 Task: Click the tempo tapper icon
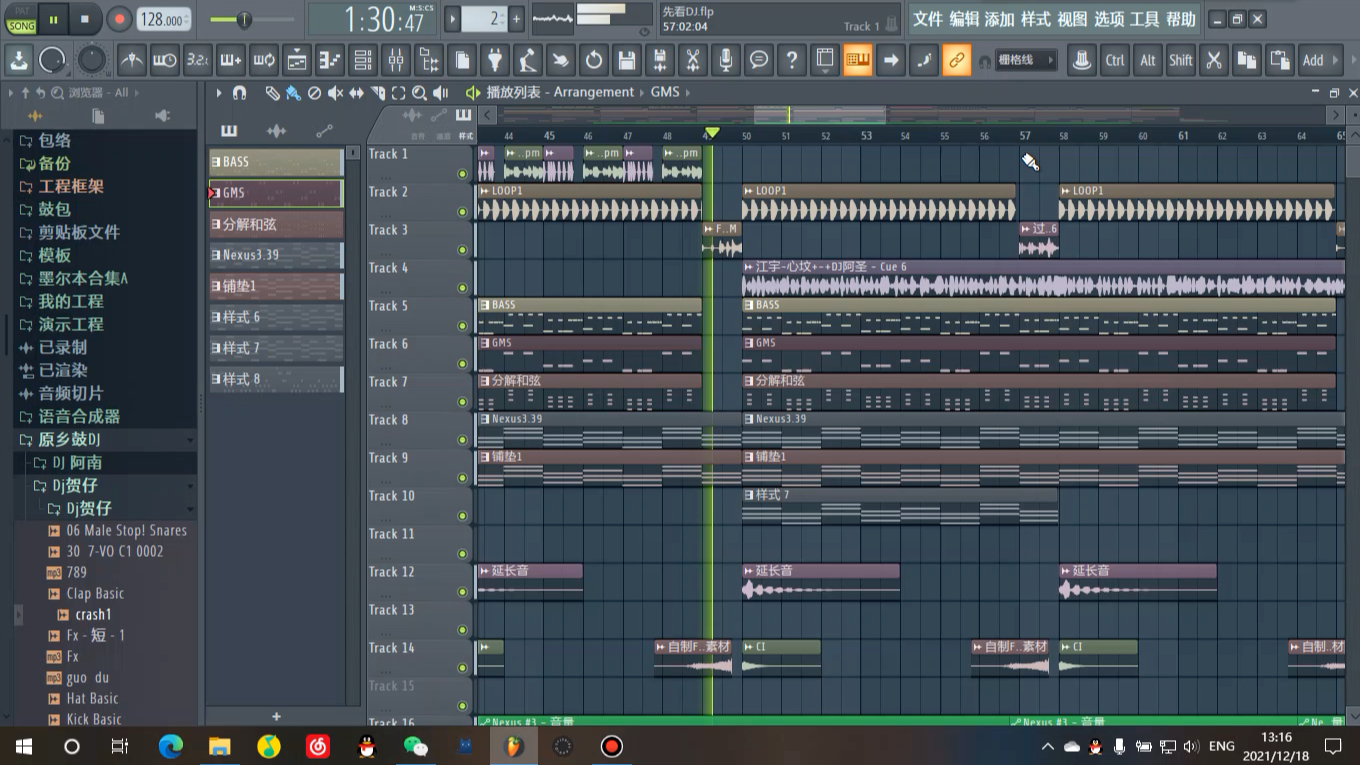pyautogui.click(x=528, y=60)
